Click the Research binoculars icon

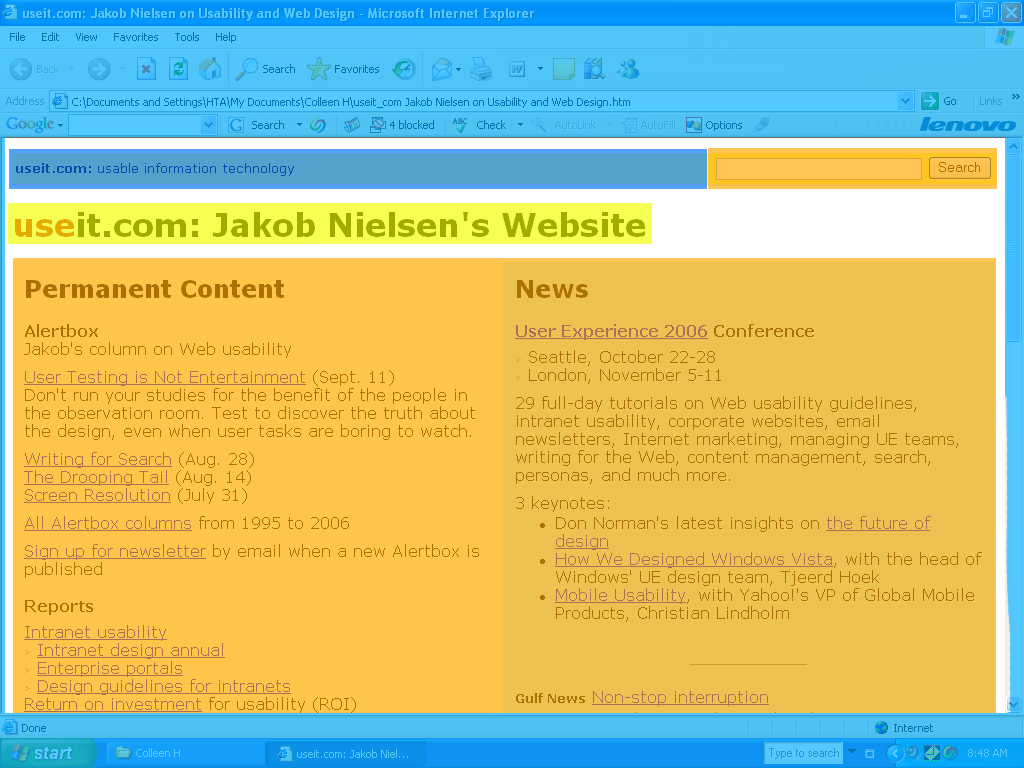point(594,69)
